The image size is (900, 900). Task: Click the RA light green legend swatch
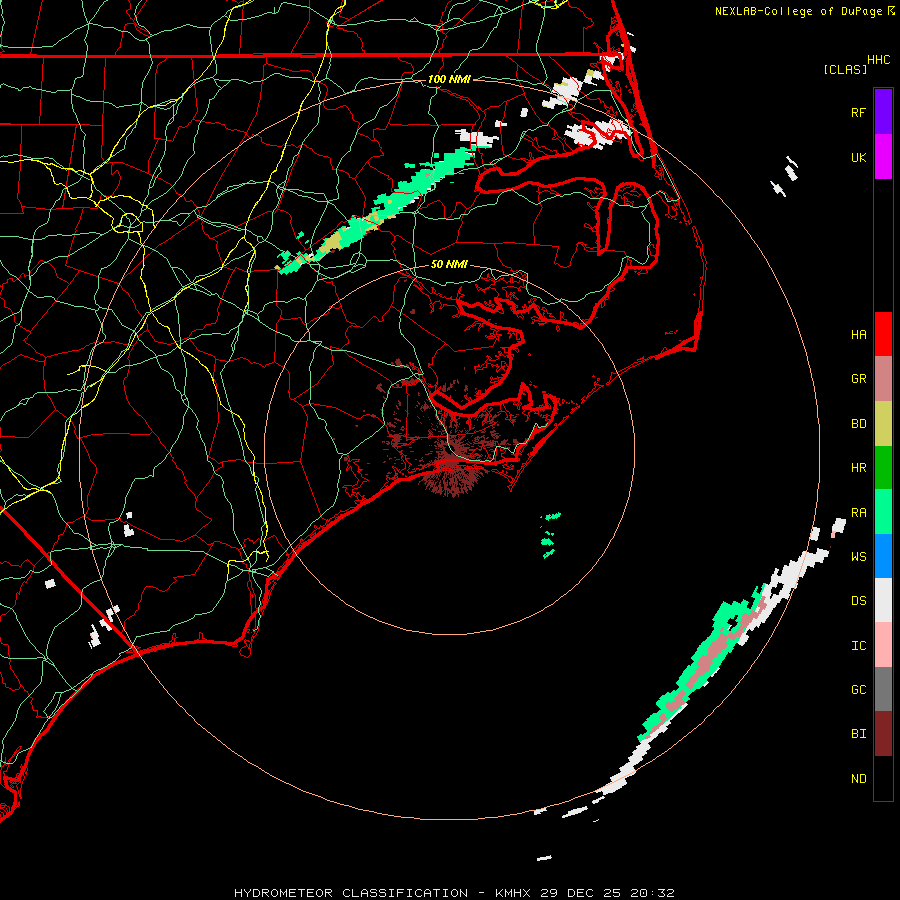pyautogui.click(x=883, y=512)
